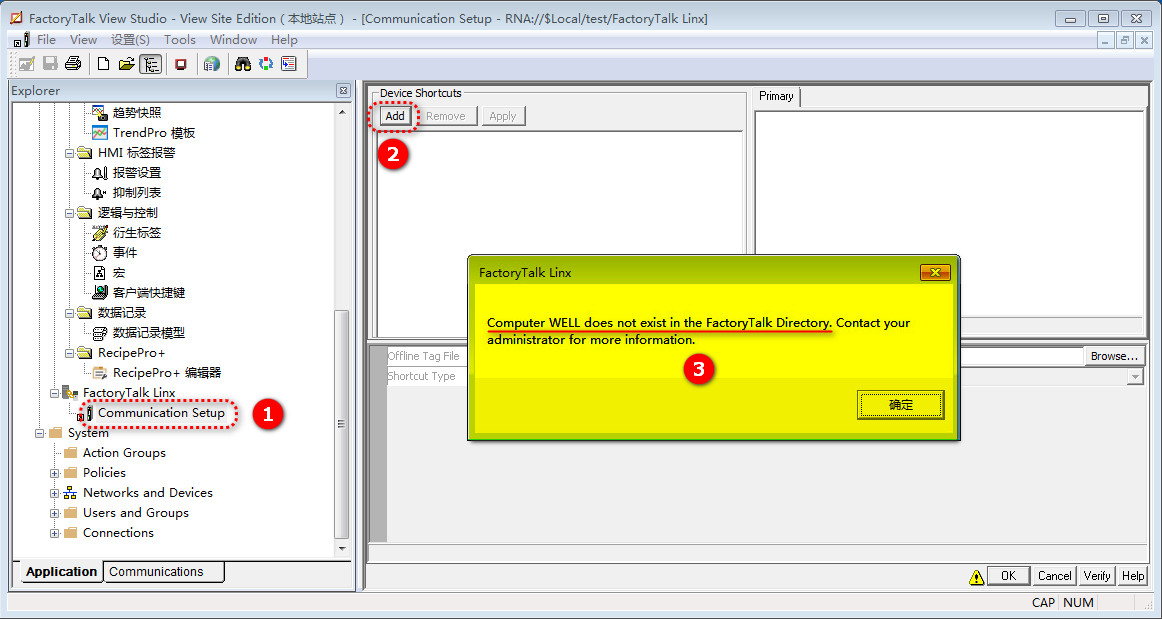This screenshot has width=1162, height=619.
Task: Click the print icon in toolbar
Action: [x=73, y=64]
